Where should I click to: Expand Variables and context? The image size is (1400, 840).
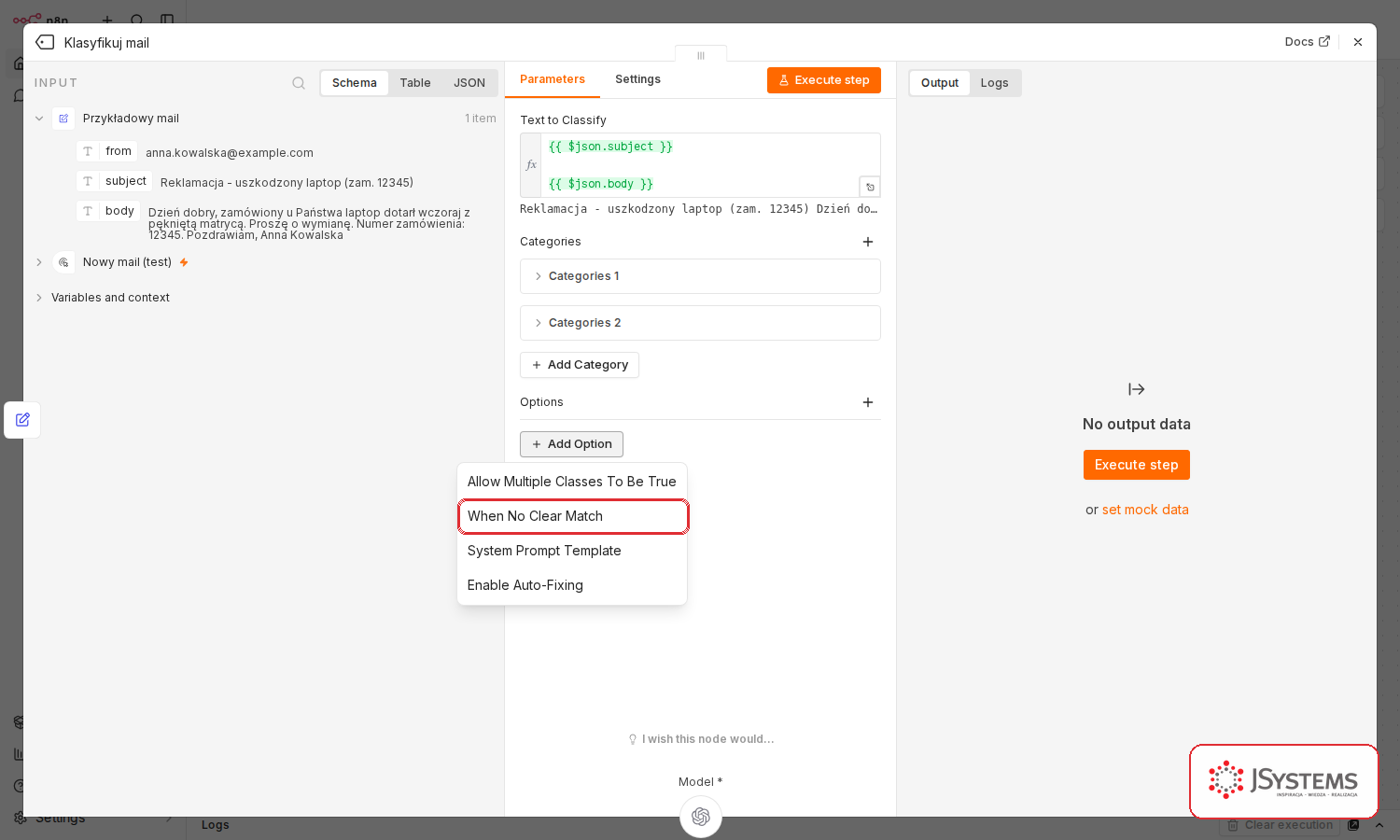click(39, 298)
